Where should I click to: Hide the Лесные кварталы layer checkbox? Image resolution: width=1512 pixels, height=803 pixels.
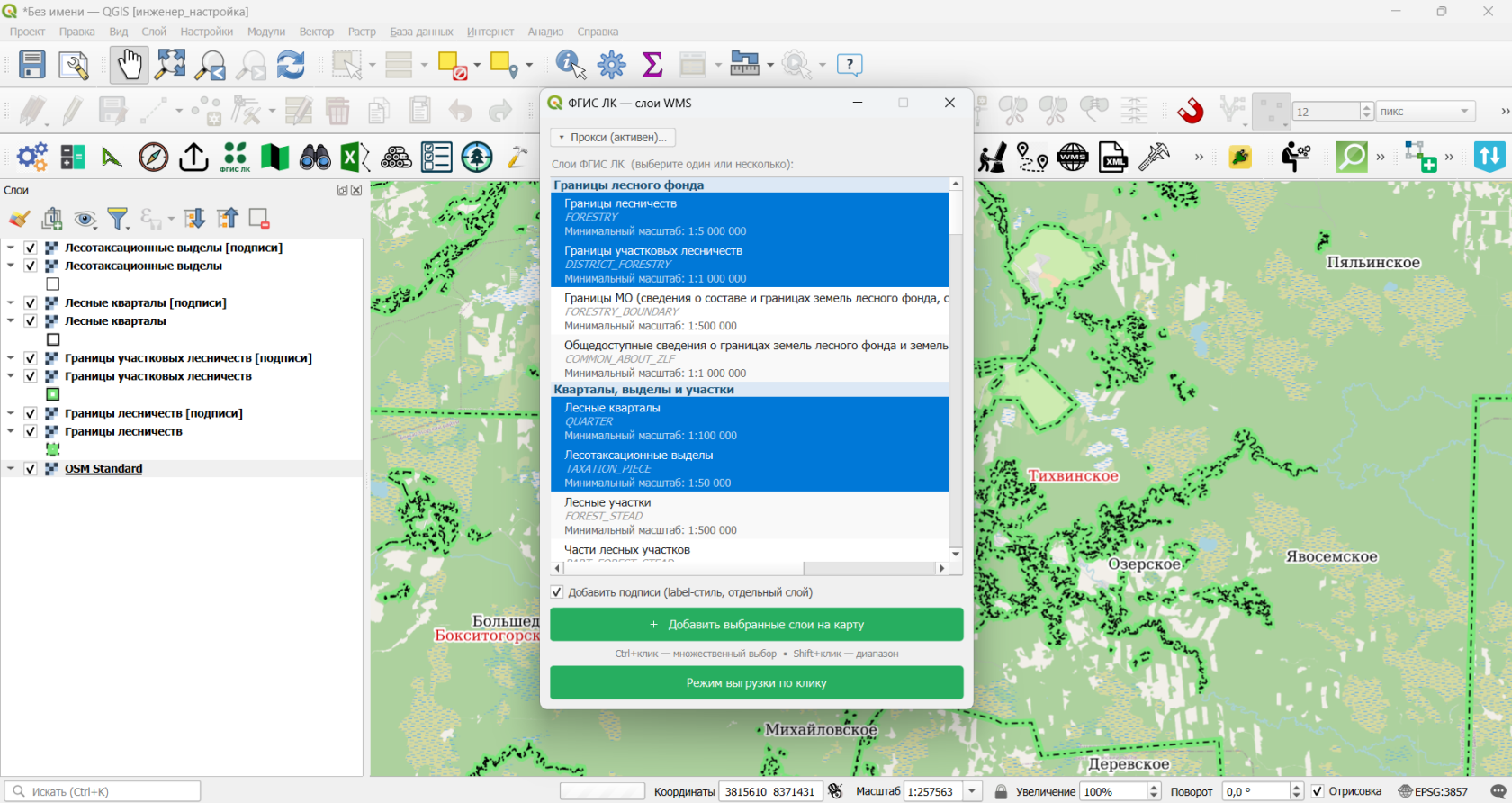[x=31, y=320]
